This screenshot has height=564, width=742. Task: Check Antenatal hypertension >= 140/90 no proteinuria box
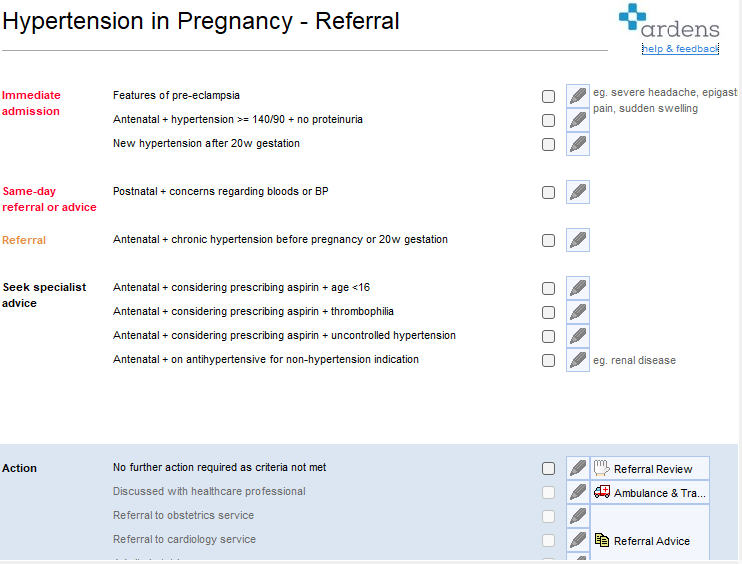tap(548, 121)
